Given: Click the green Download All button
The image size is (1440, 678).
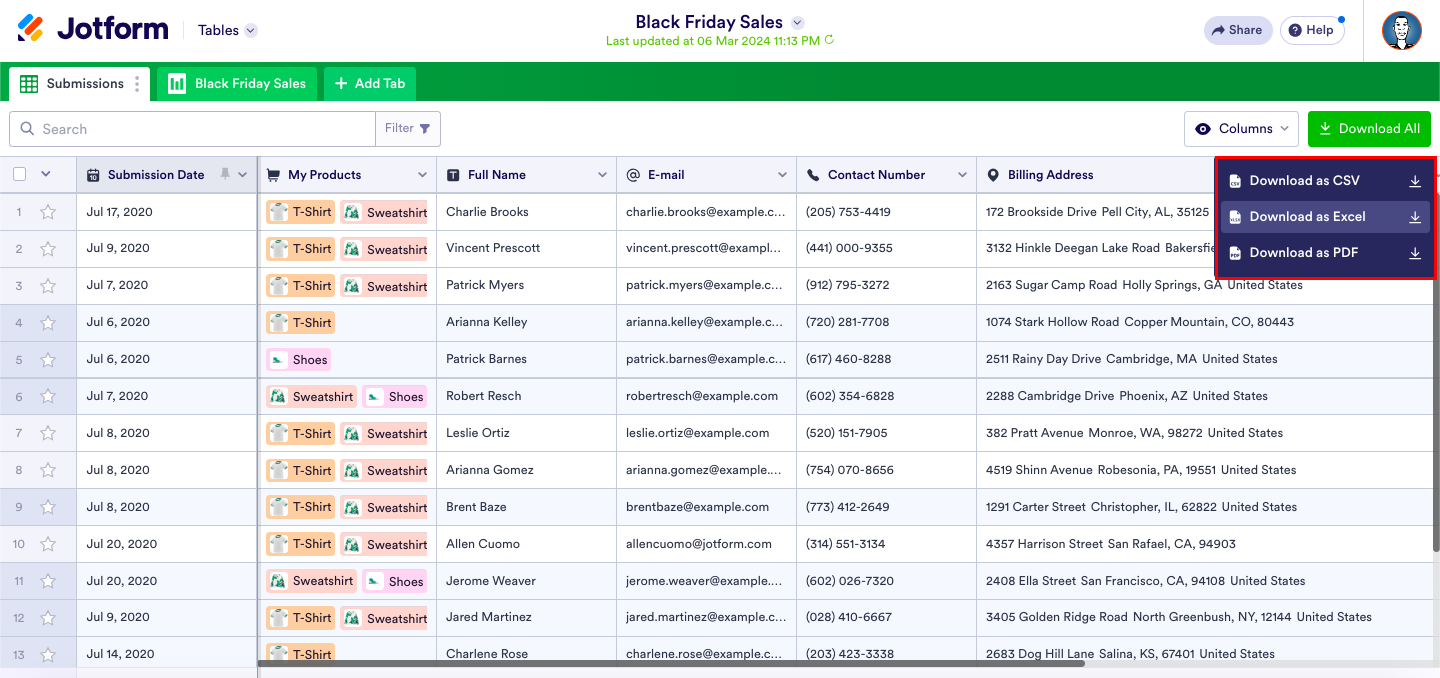Looking at the screenshot, I should [1369, 129].
